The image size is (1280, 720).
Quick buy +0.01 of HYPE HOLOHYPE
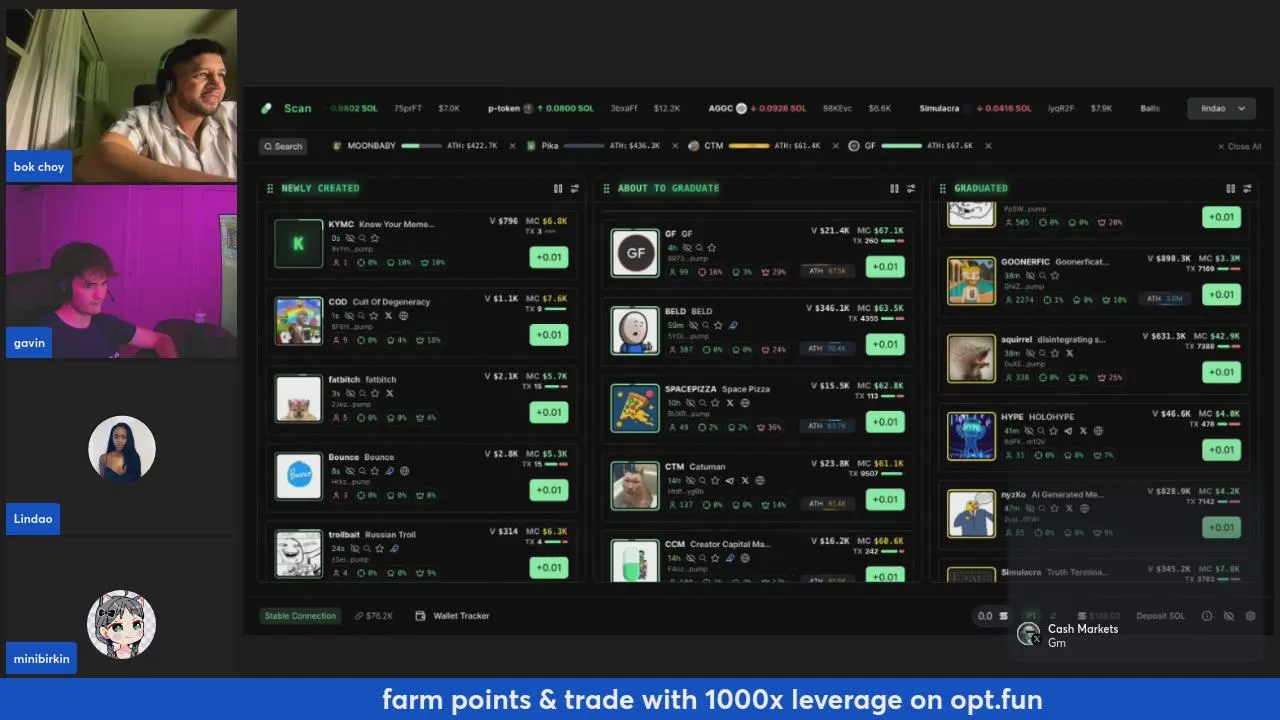pos(1221,449)
